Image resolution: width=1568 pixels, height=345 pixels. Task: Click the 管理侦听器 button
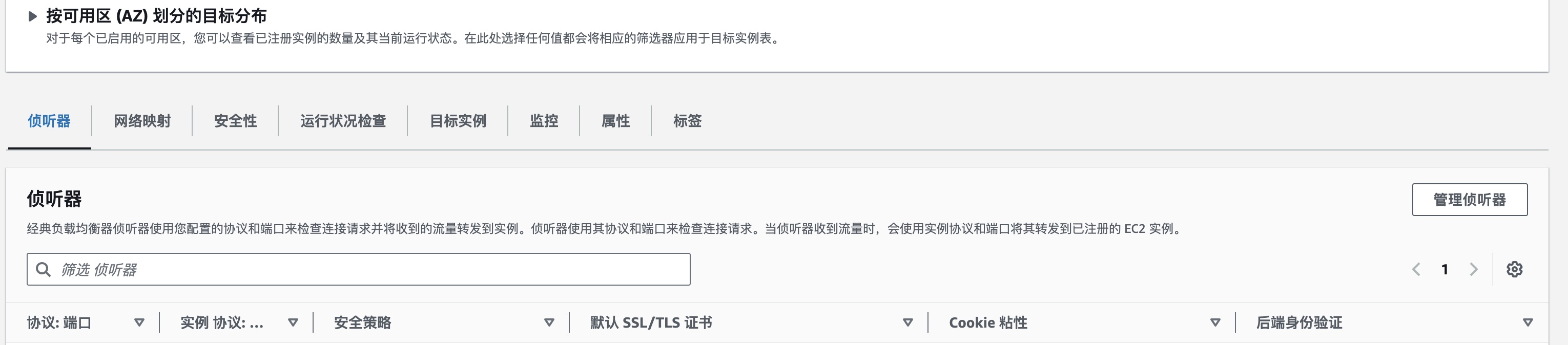1470,200
